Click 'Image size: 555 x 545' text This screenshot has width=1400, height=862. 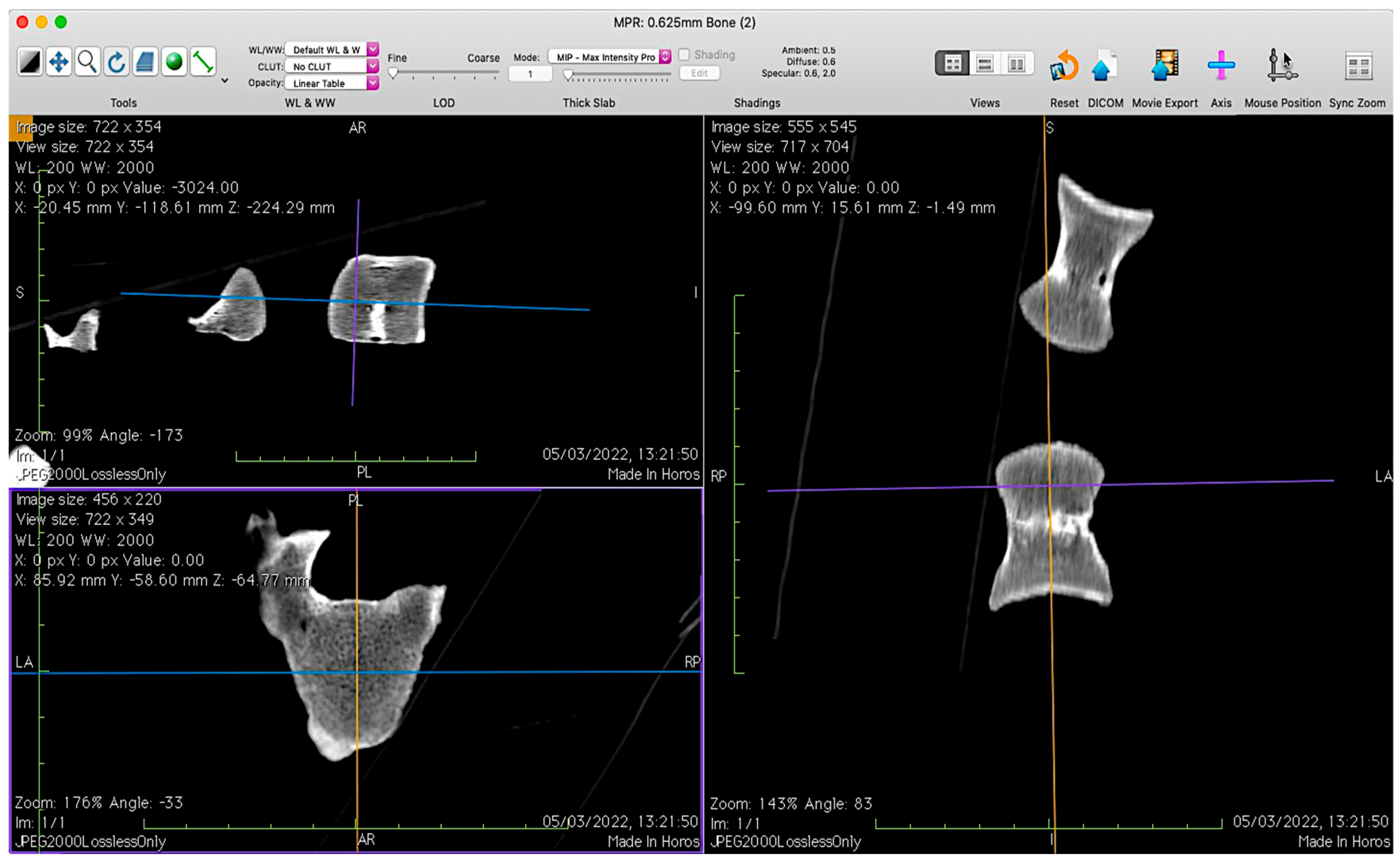pos(784,127)
